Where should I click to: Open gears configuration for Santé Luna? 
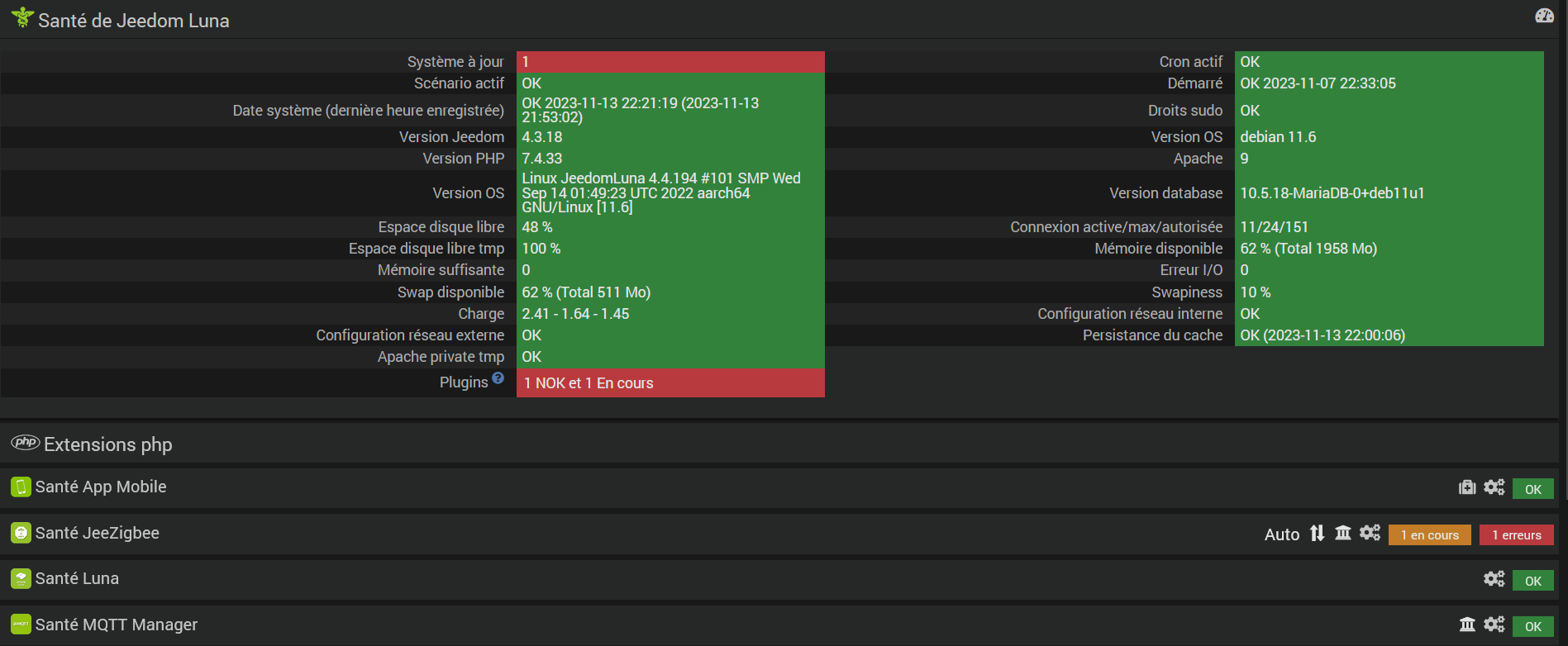1494,579
